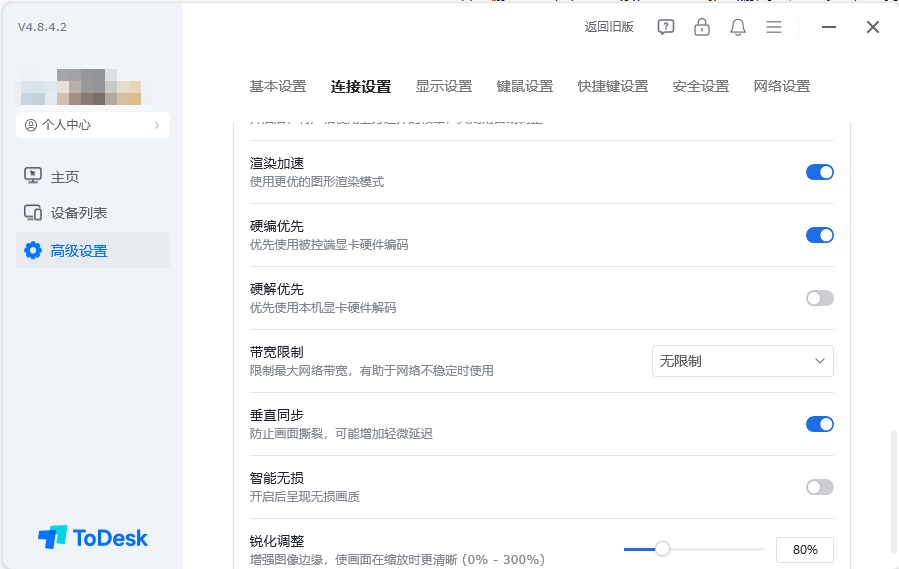
Task: Switch to the 安全设置 tab
Action: coord(701,86)
